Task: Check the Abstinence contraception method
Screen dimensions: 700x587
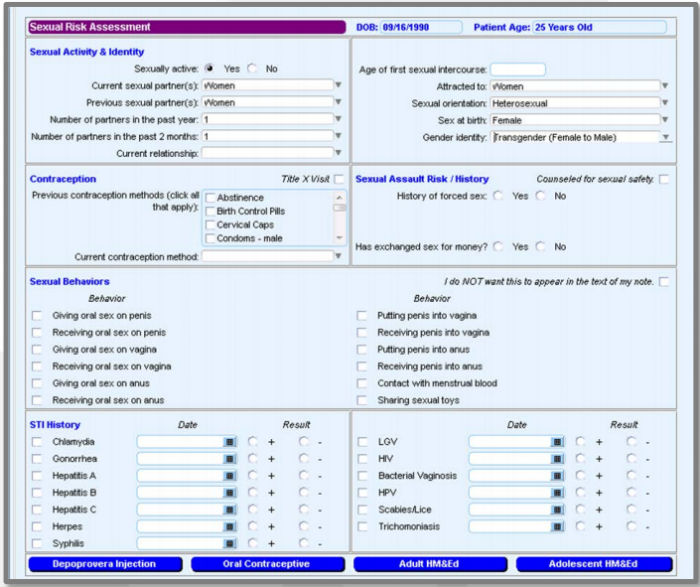Action: 210,198
